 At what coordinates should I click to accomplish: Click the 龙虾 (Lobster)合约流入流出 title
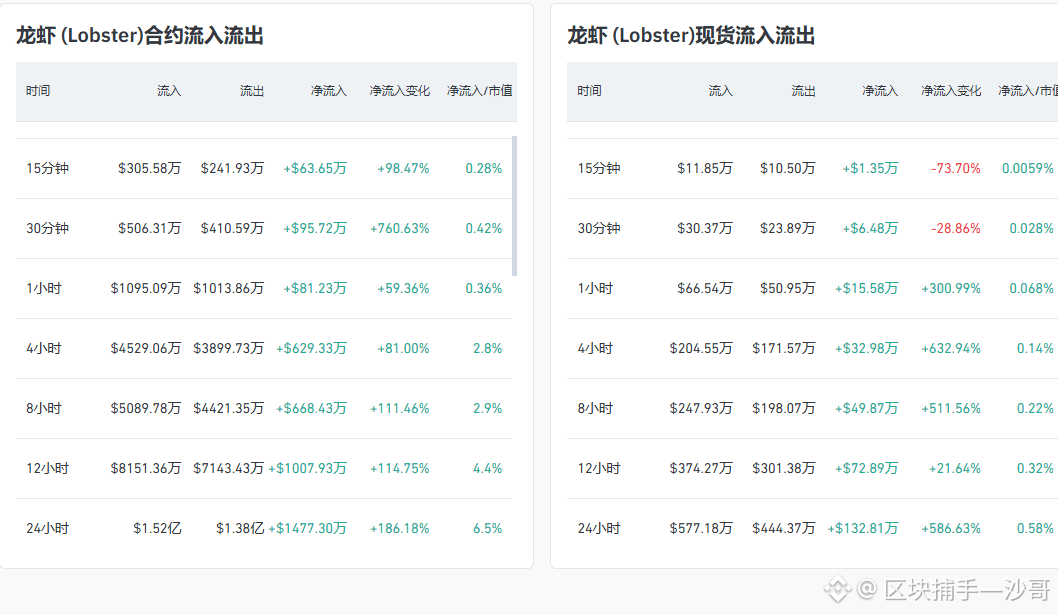click(140, 35)
